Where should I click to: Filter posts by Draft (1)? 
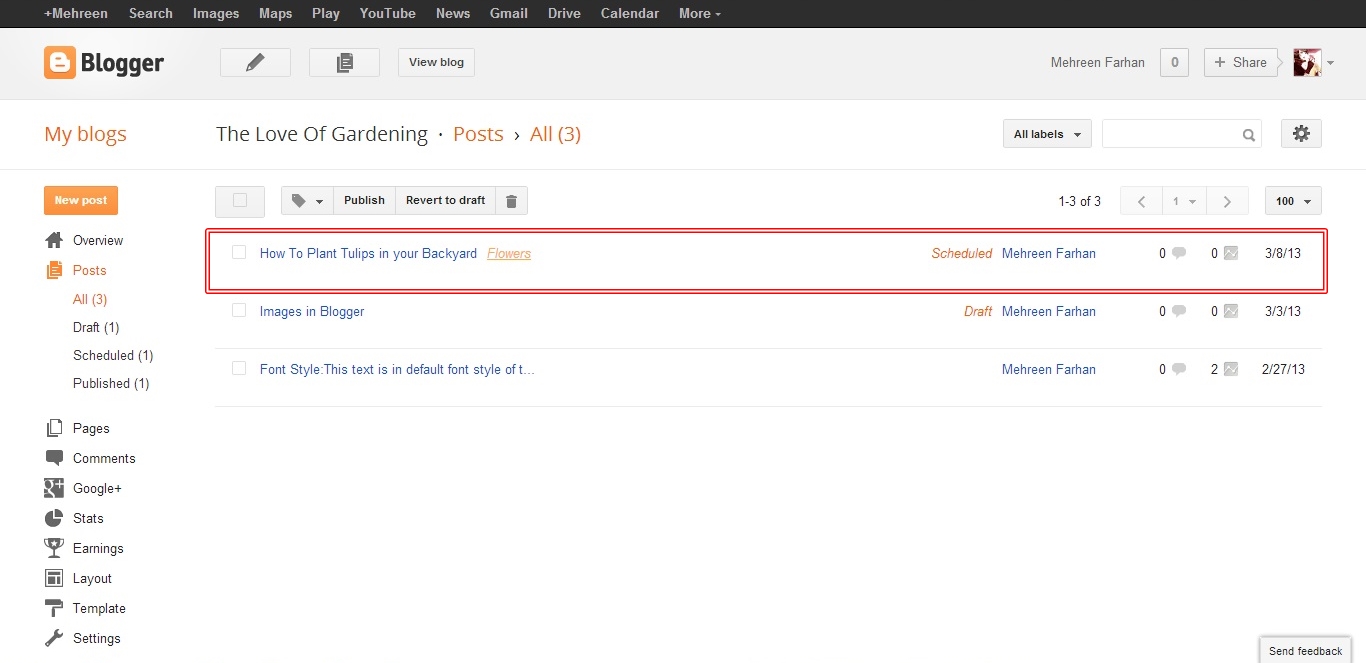(x=96, y=327)
